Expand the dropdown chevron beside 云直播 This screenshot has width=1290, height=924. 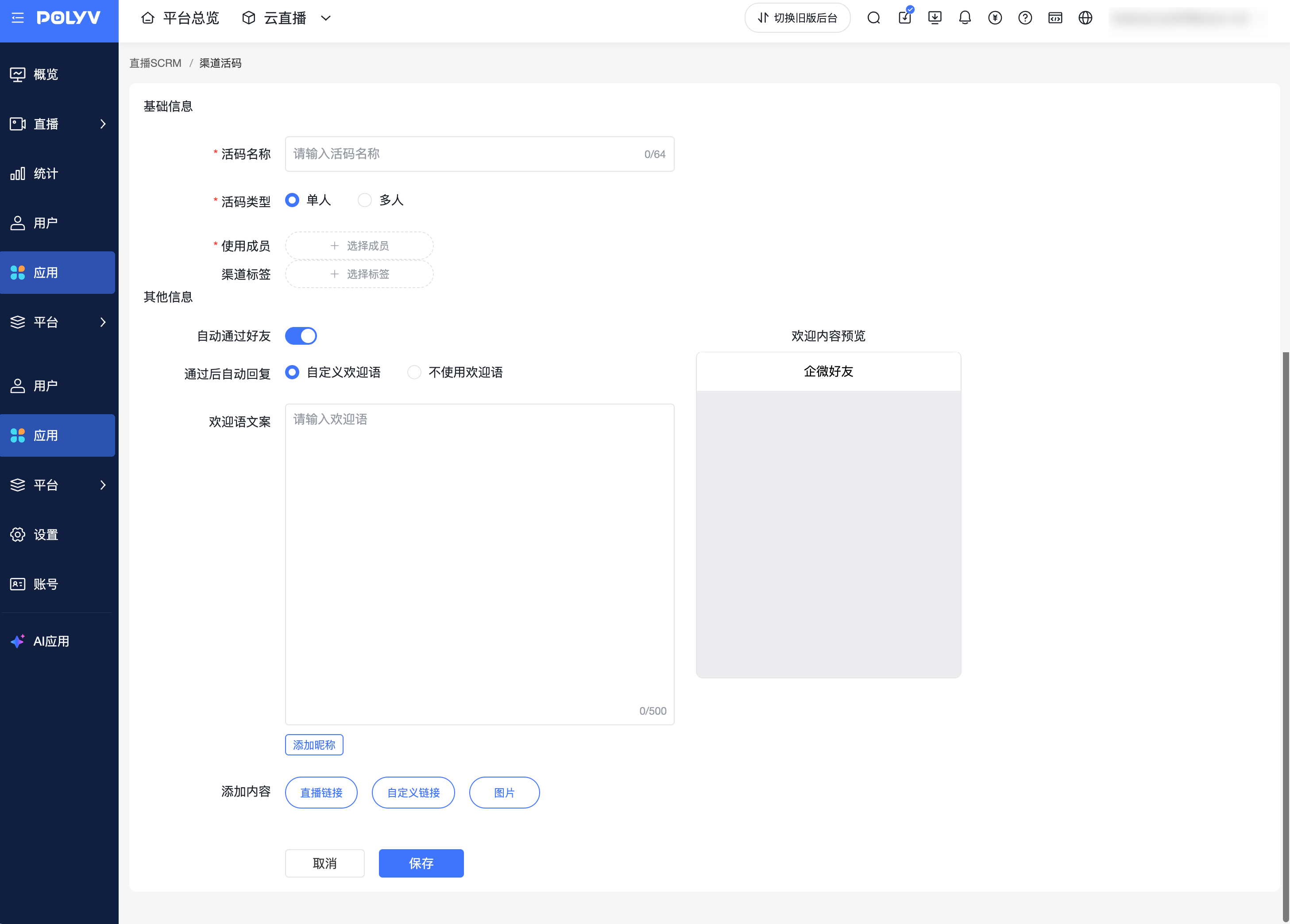pos(326,18)
